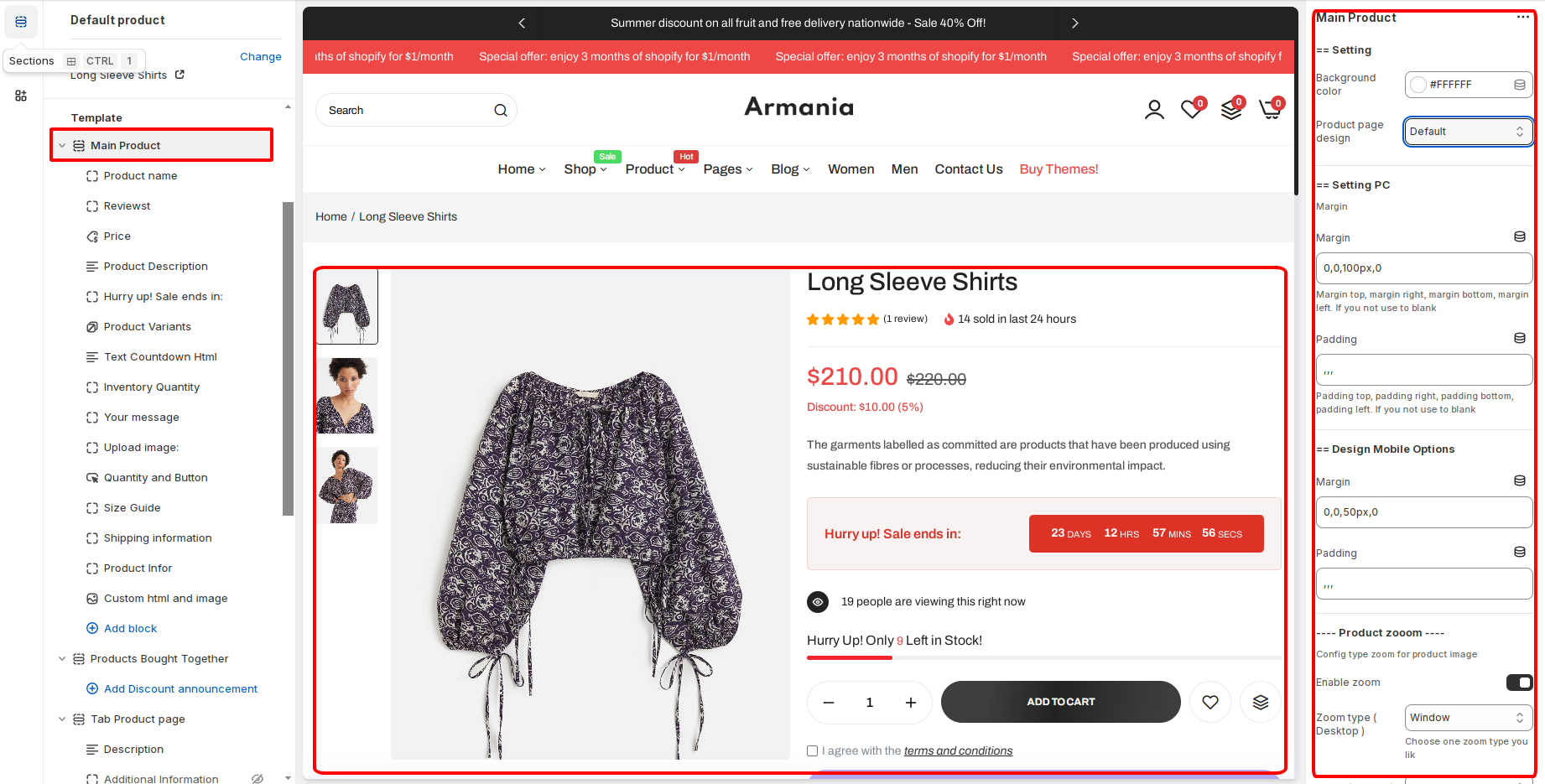The height and width of the screenshot is (784, 1545).
Task: Click the Change template link
Action: point(260,56)
